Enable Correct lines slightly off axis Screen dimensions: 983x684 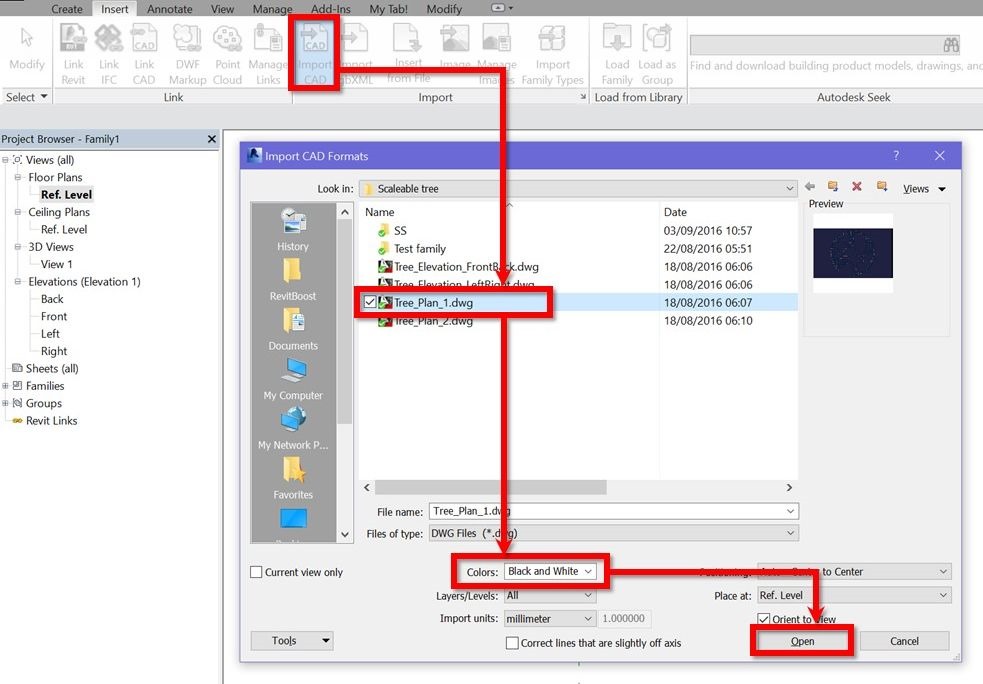click(x=512, y=643)
